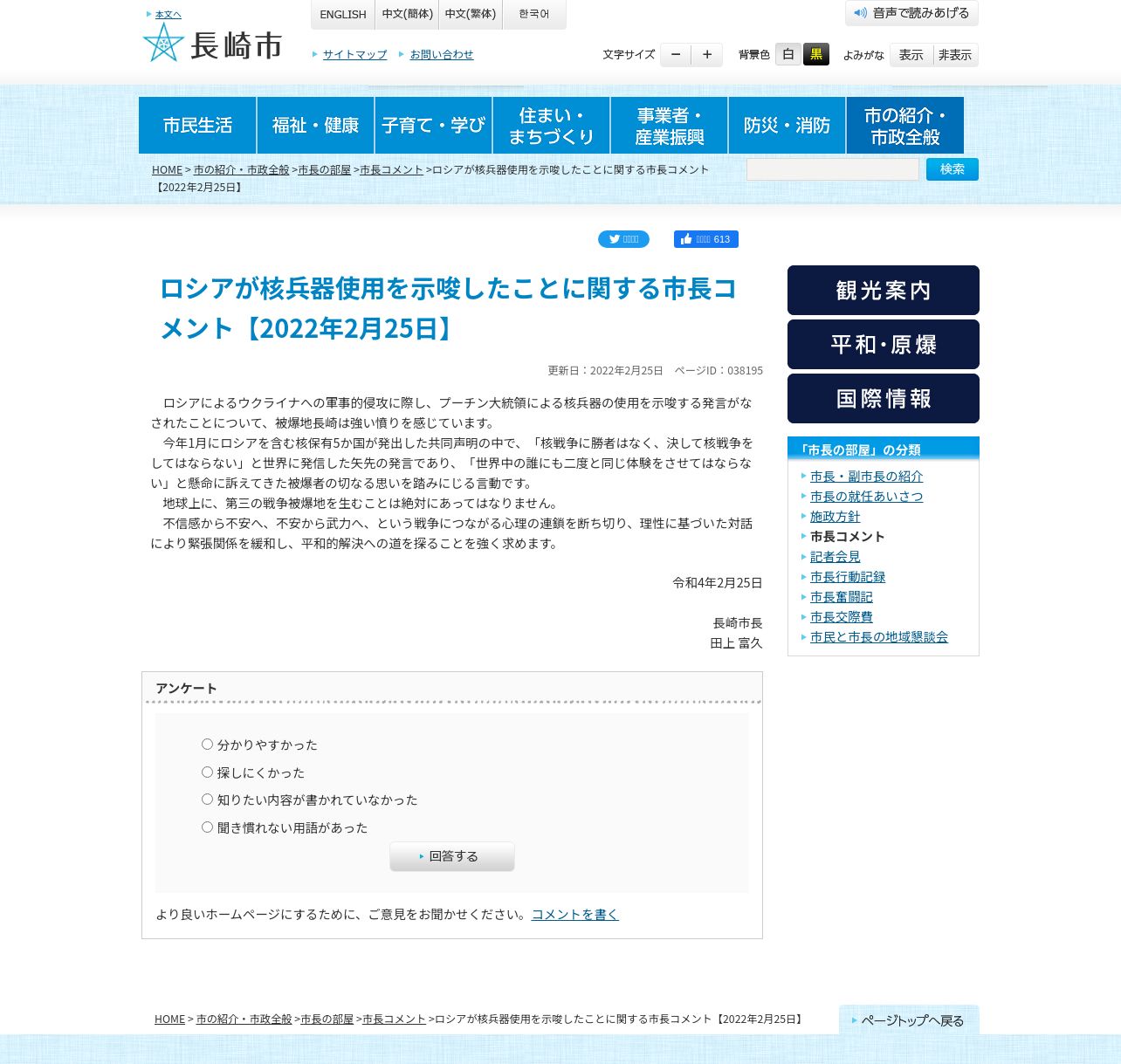Viewport: 1121px width, 1064px height.
Task: Open 福祉・健康 navigation menu
Action: pos(315,125)
